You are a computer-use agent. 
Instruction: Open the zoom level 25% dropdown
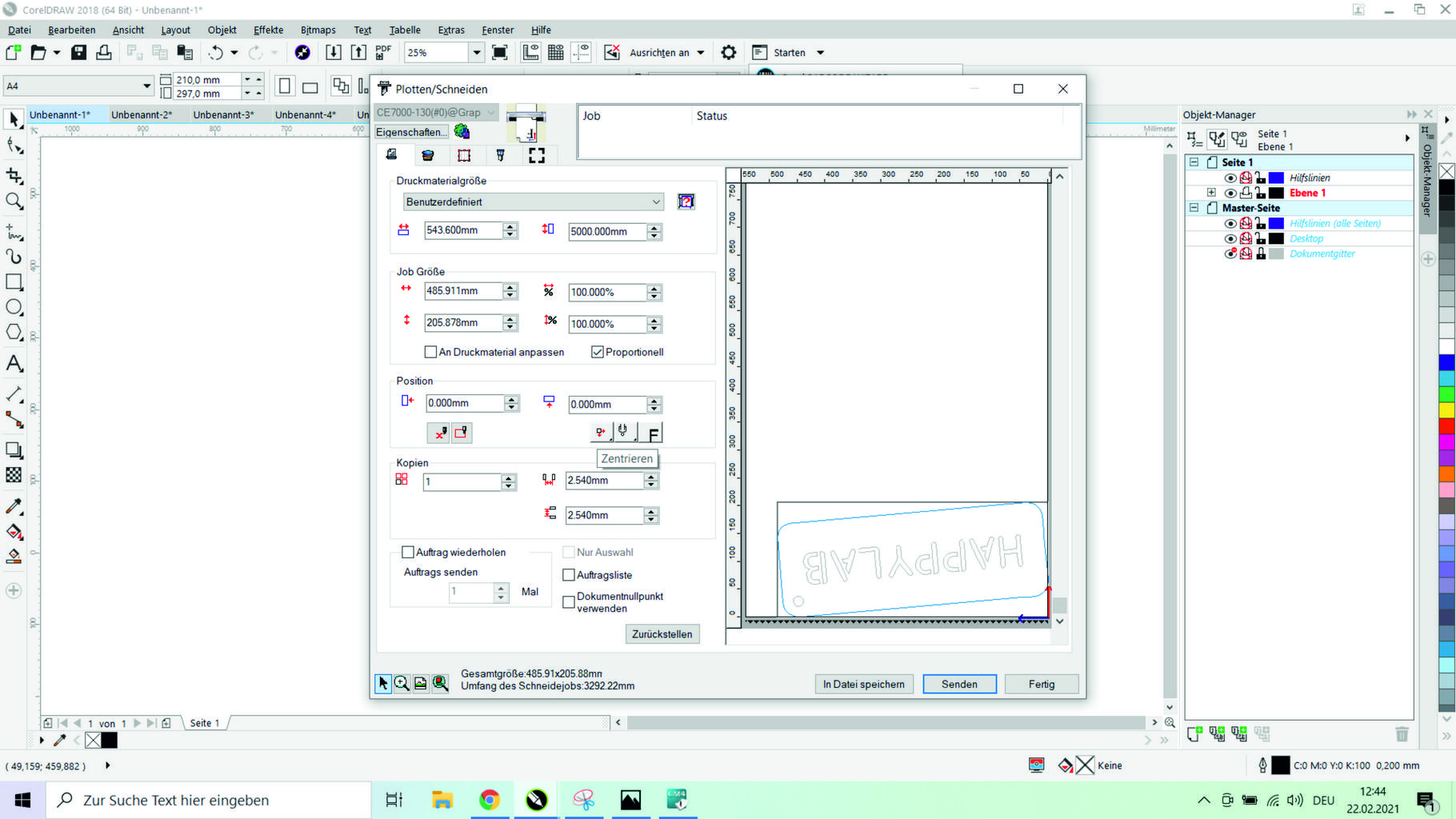point(477,53)
